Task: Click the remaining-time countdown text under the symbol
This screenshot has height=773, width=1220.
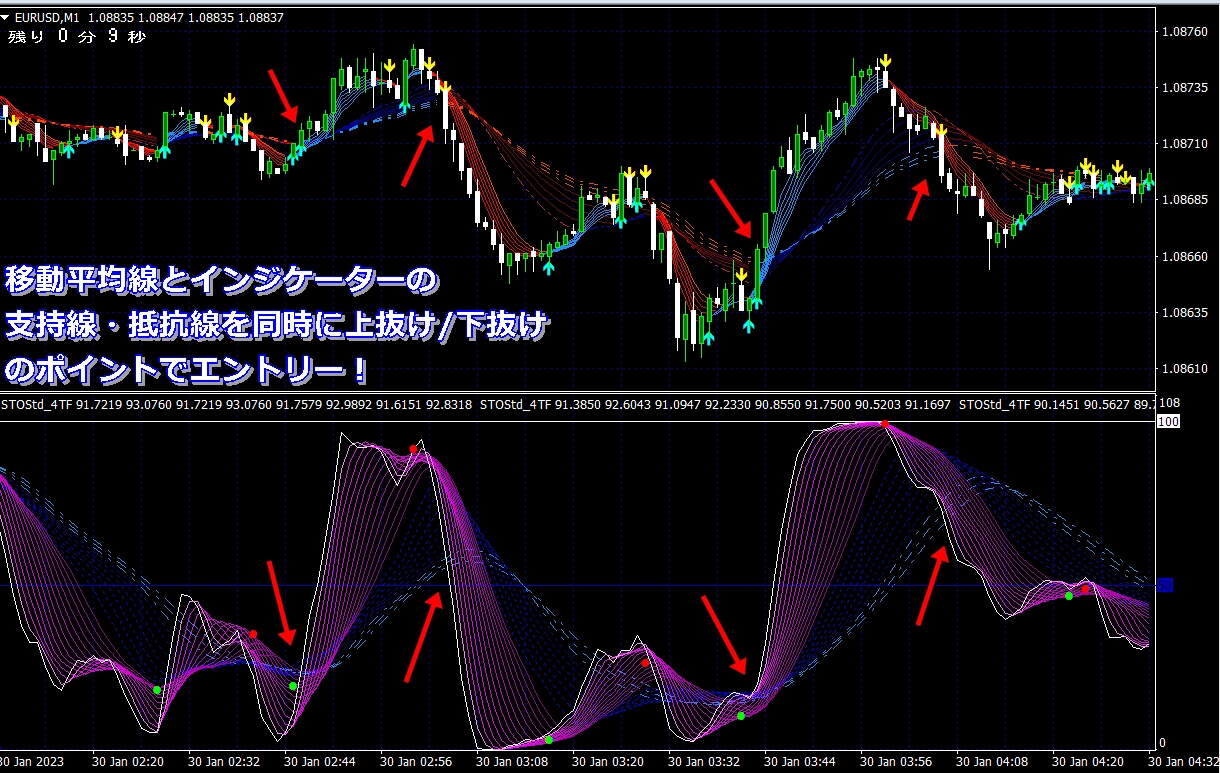Action: pos(77,37)
